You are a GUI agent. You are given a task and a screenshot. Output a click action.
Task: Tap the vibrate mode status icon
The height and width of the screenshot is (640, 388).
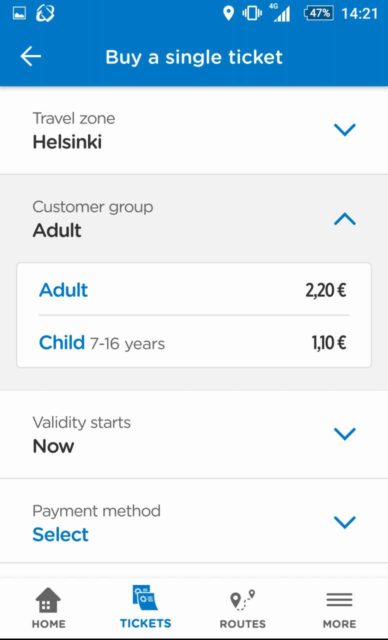(252, 14)
